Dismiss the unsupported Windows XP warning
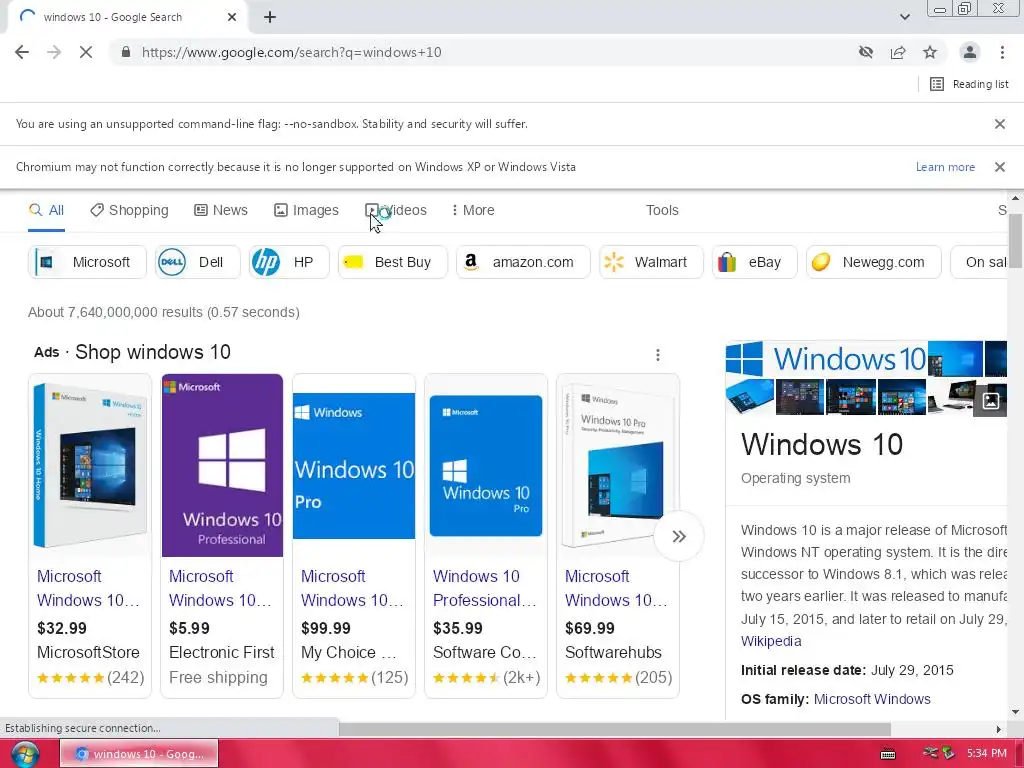This screenshot has width=1024, height=768. 1000,167
